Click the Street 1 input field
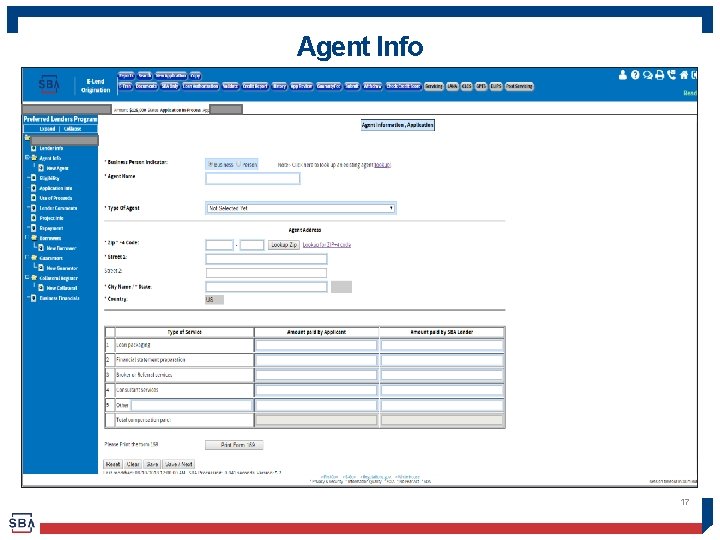This screenshot has width=720, height=540. tap(266, 259)
